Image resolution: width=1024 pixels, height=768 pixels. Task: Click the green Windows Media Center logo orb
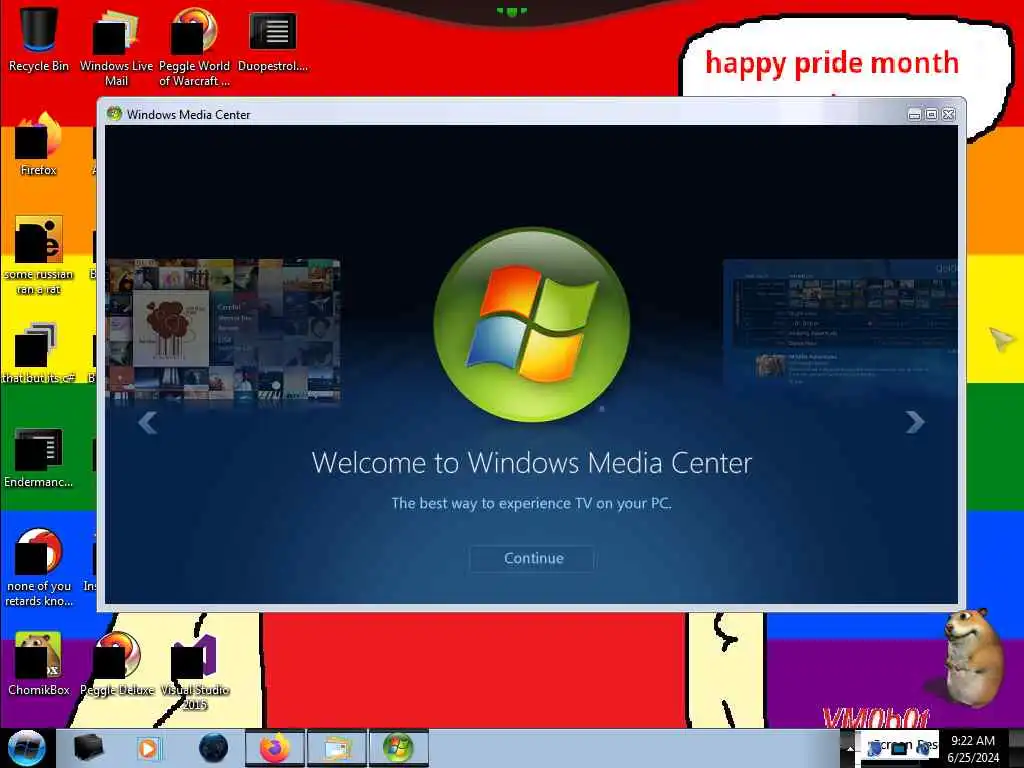(532, 324)
